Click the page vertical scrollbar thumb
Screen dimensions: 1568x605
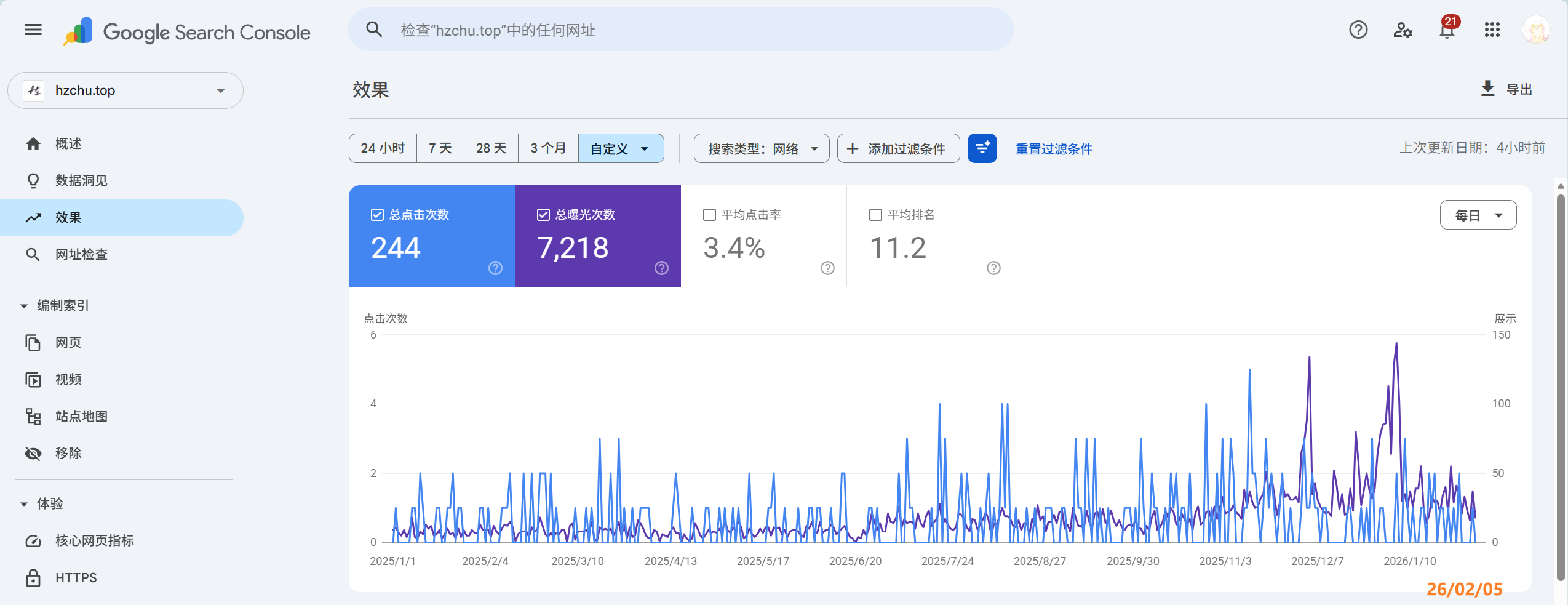(1561, 388)
